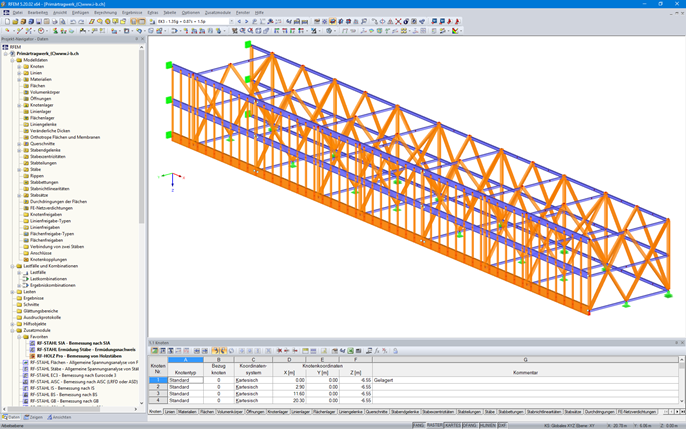686x429 pixels.
Task: Open the Zusatzmodule menu
Action: (x=217, y=13)
